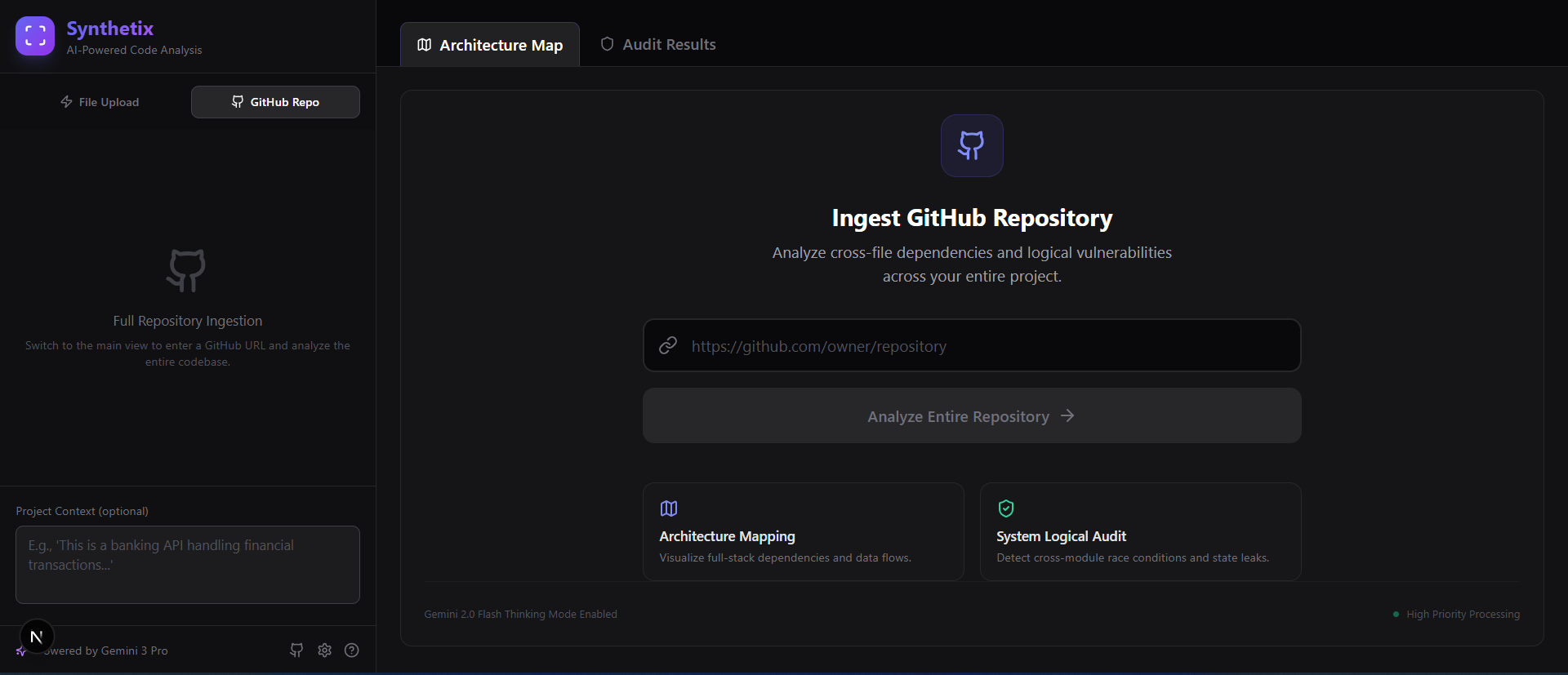Viewport: 1568px width, 675px height.
Task: Click the Next.js N dev indicator
Action: [37, 637]
